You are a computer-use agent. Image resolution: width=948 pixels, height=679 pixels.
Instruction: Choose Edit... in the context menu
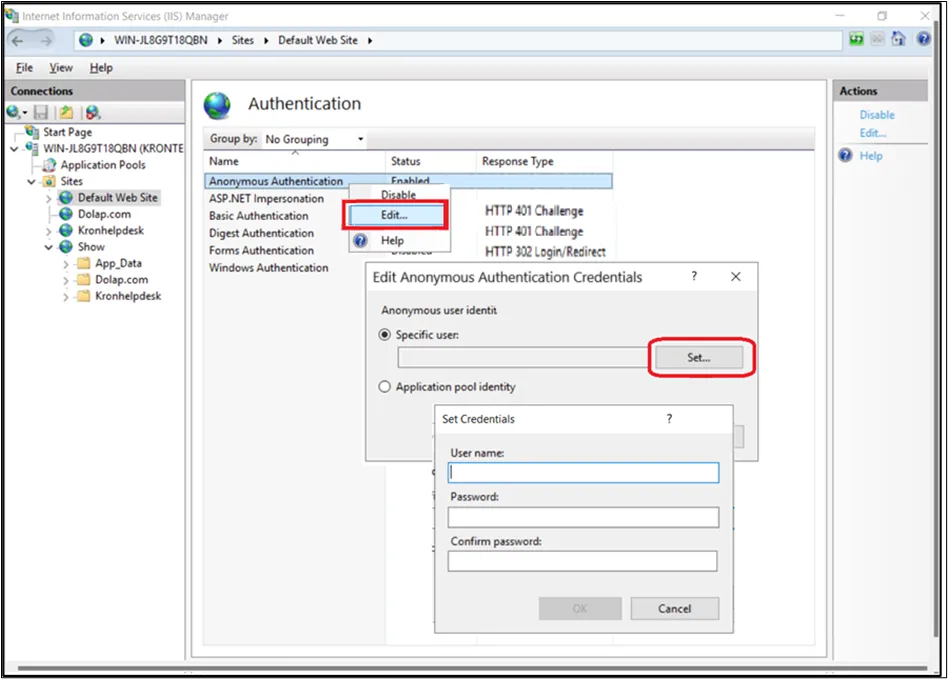[x=396, y=215]
